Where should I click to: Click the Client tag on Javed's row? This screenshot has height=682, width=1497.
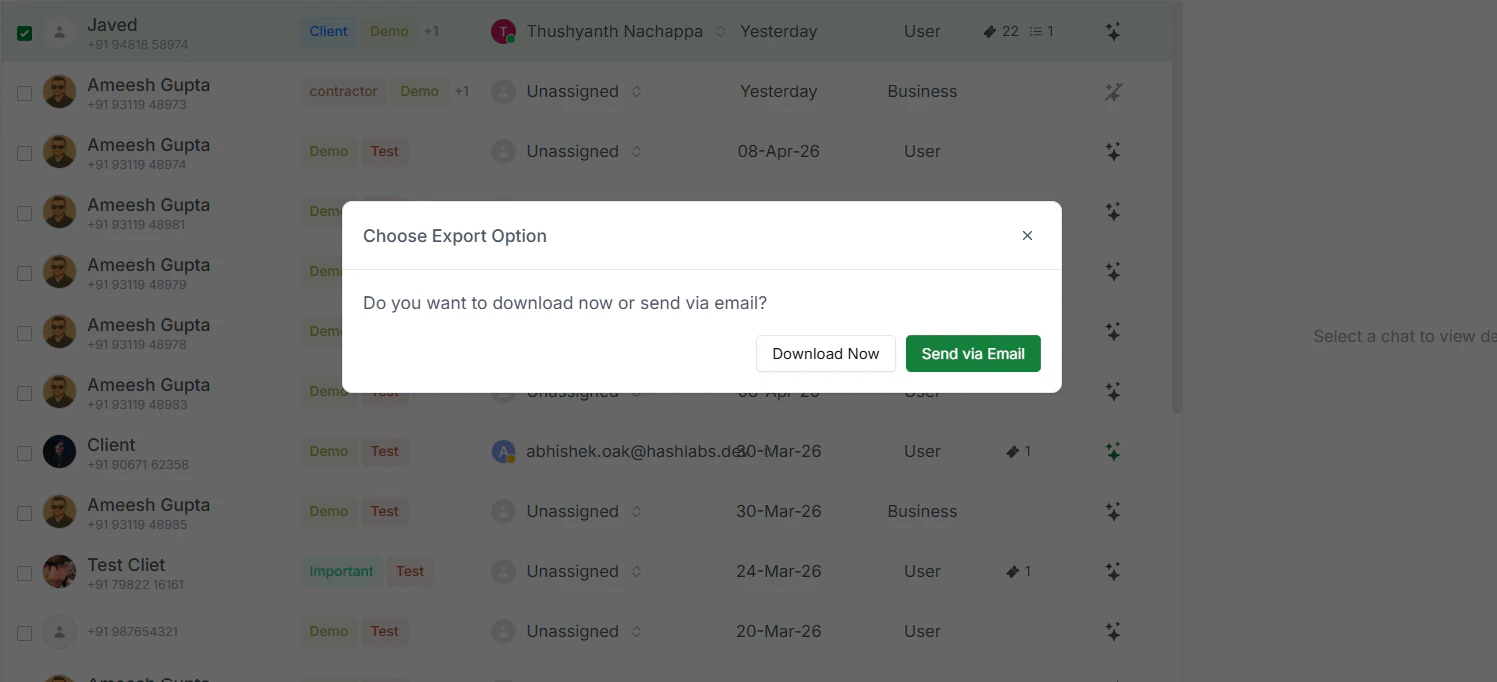[328, 31]
